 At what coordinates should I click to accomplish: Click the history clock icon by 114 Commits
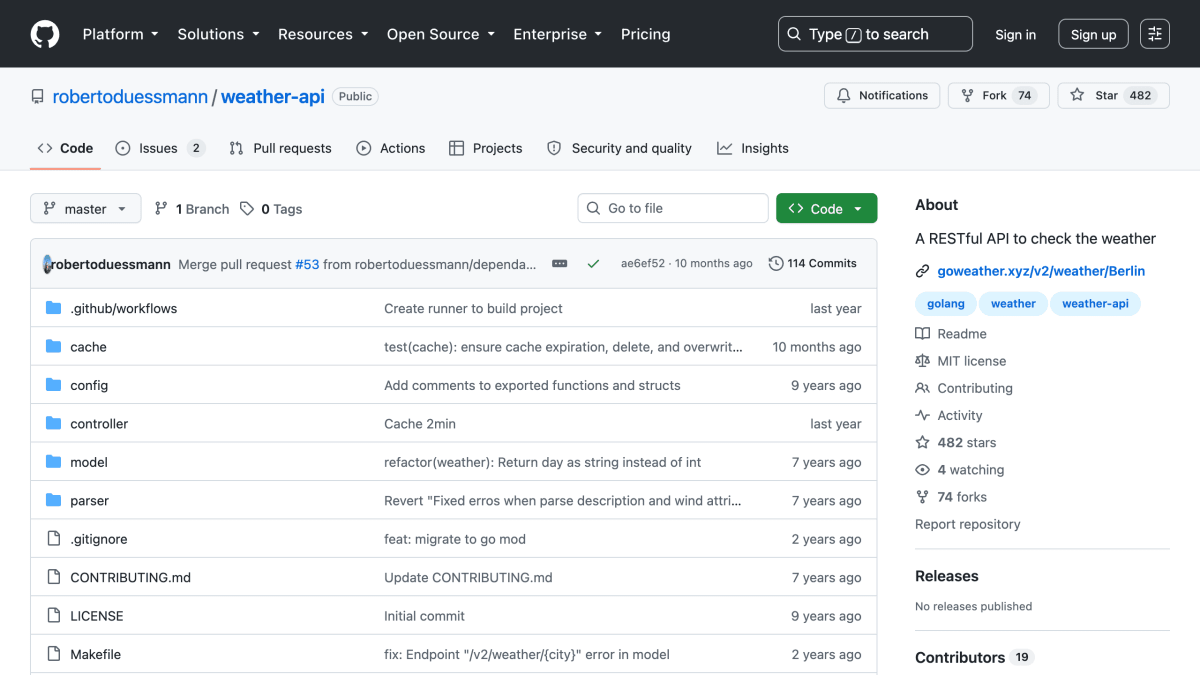776,264
